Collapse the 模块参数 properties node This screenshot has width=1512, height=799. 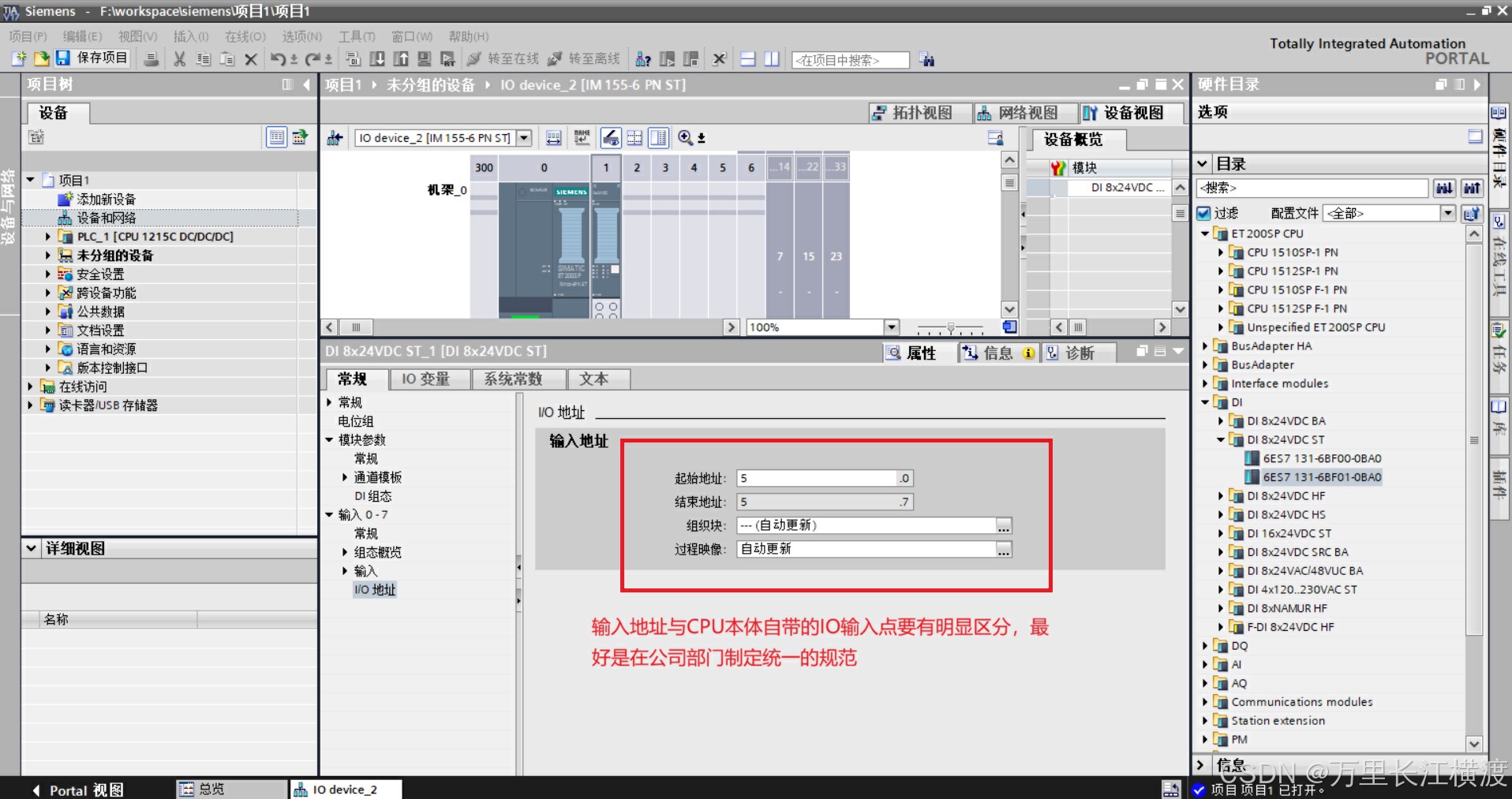coord(330,440)
